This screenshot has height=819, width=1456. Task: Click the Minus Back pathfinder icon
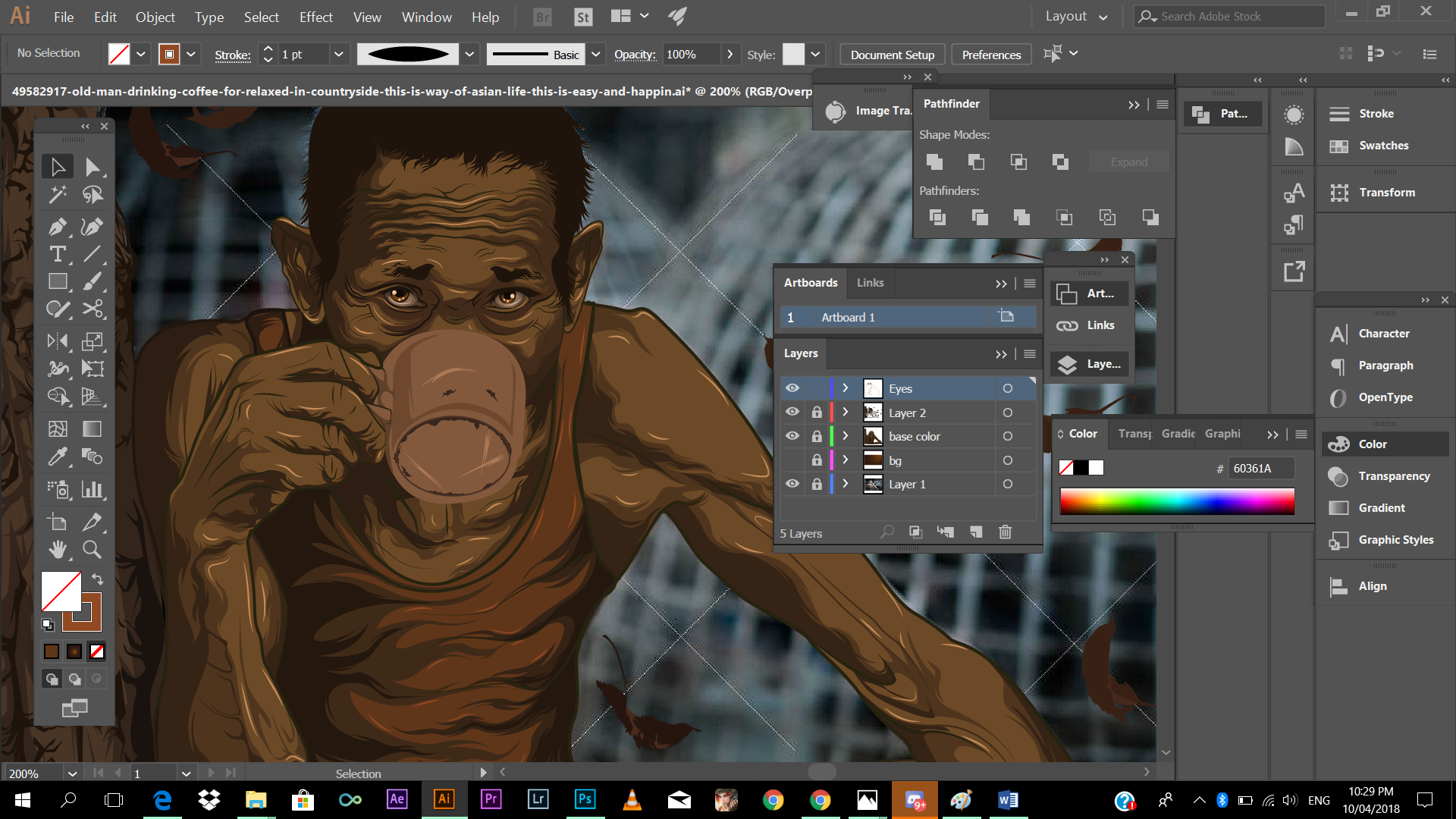click(x=1150, y=218)
